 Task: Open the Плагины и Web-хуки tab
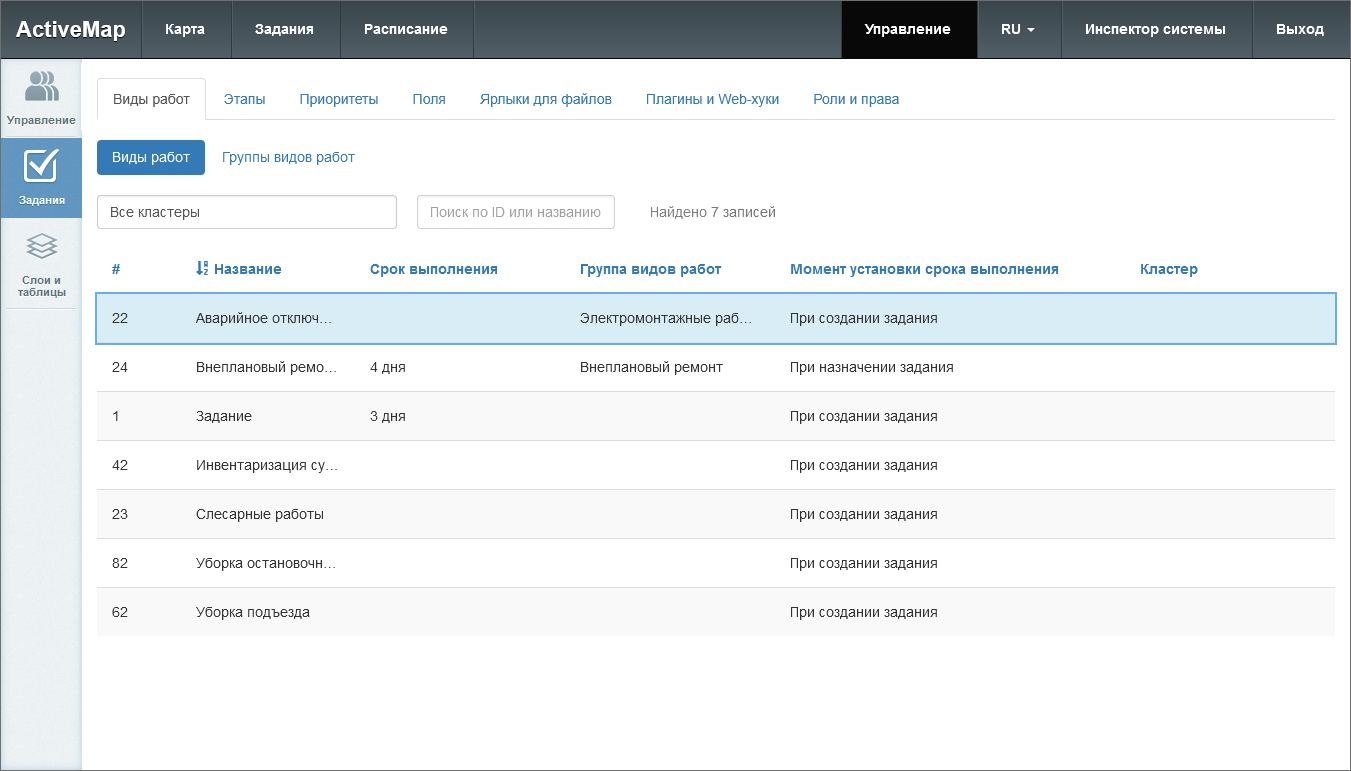[712, 99]
